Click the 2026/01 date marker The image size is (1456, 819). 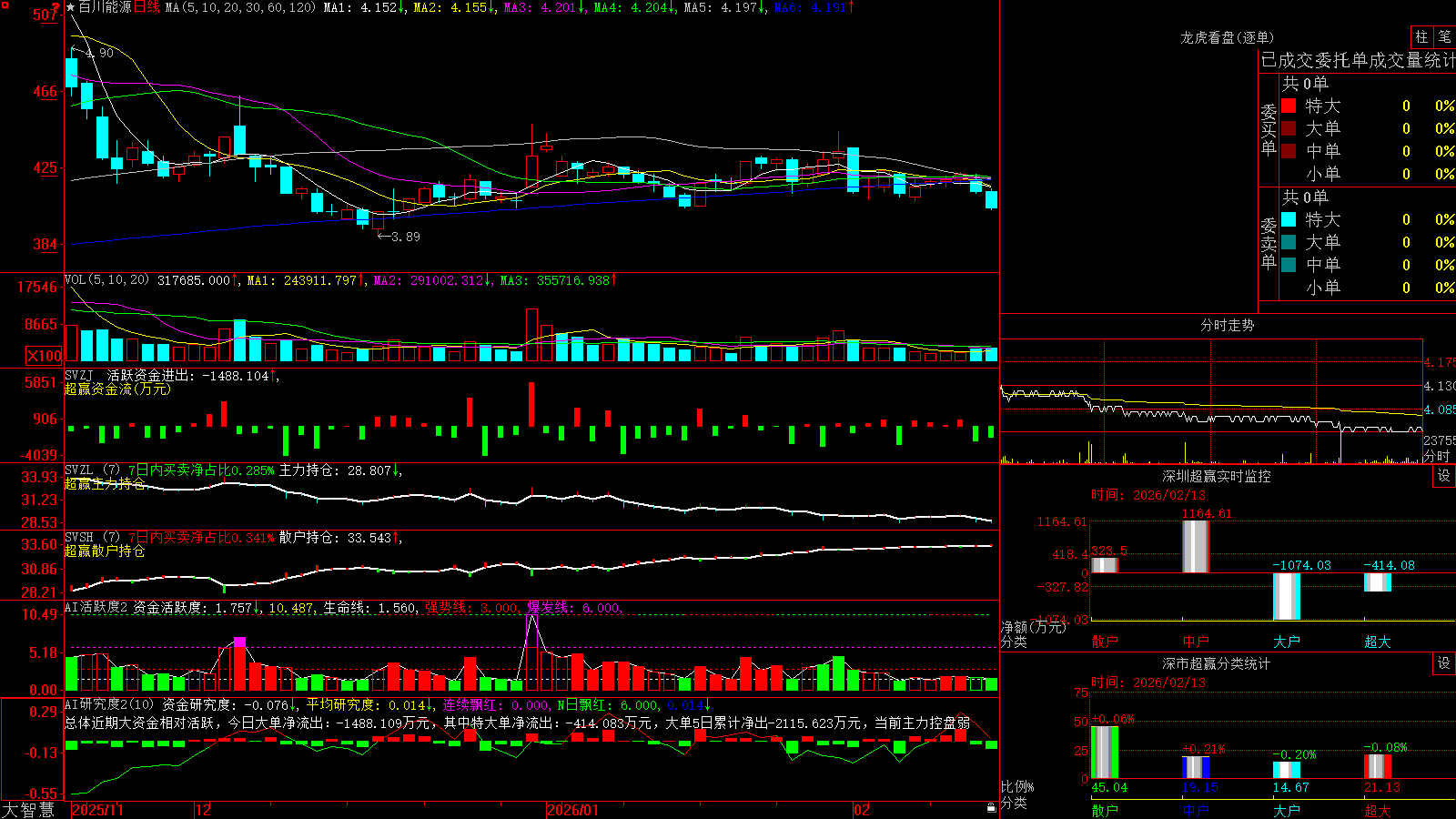[573, 810]
